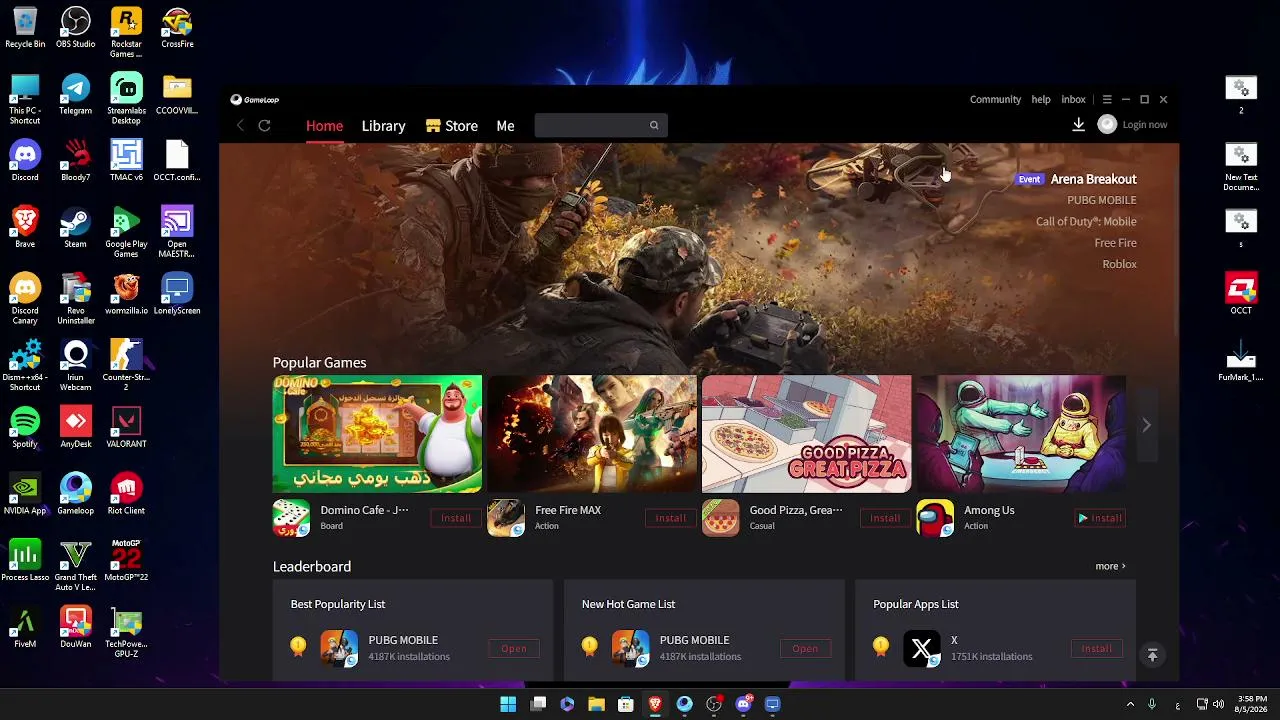Select Arena Breakout in the banner list
Screen dimensions: 1280x720
(1093, 179)
